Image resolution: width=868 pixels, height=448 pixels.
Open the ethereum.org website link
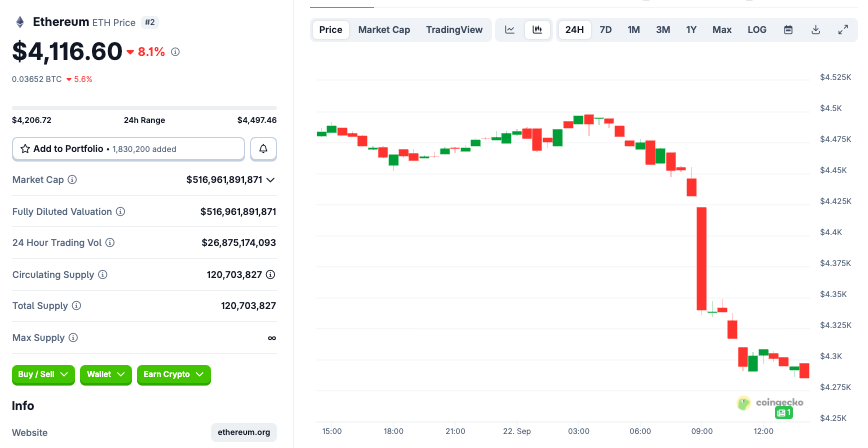pos(244,433)
